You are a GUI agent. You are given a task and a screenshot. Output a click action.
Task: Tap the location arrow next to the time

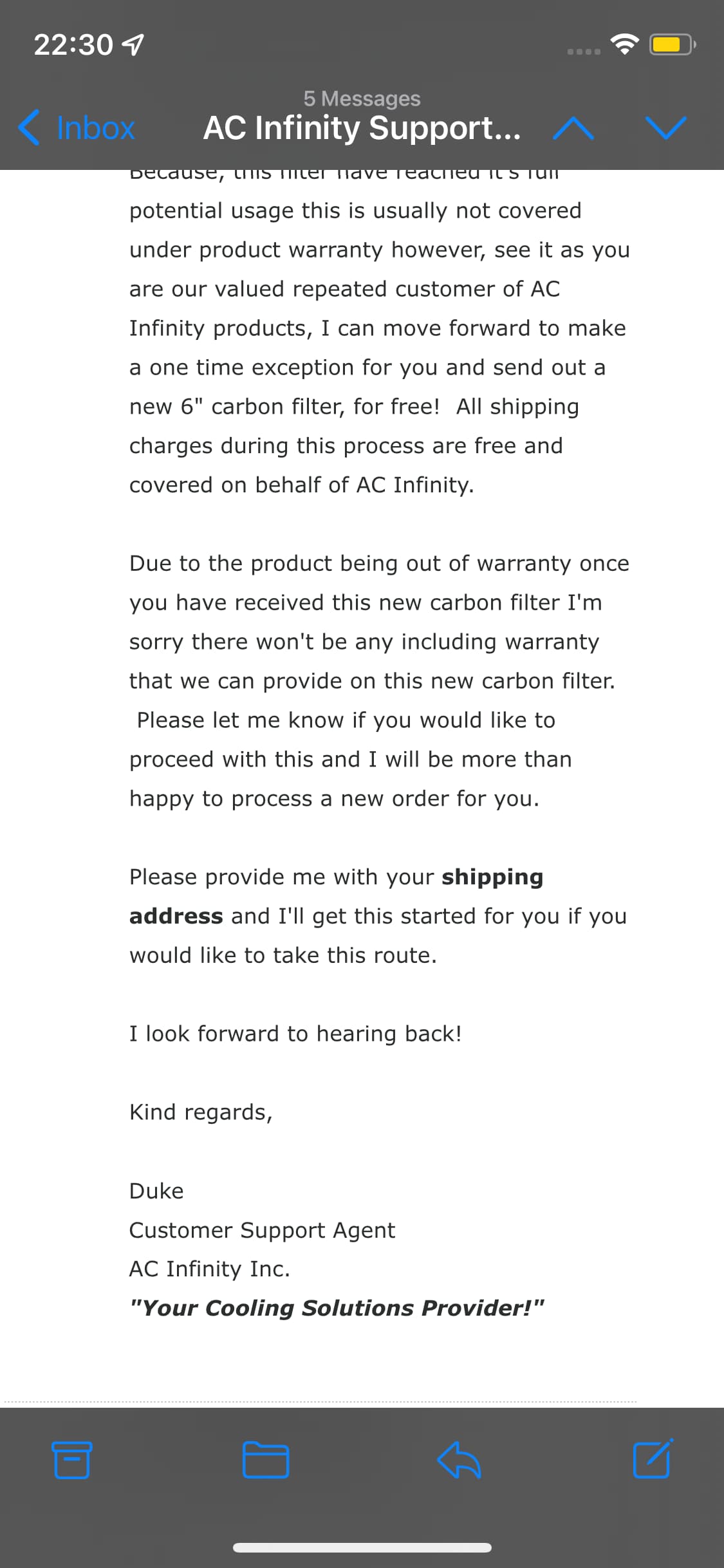(134, 44)
